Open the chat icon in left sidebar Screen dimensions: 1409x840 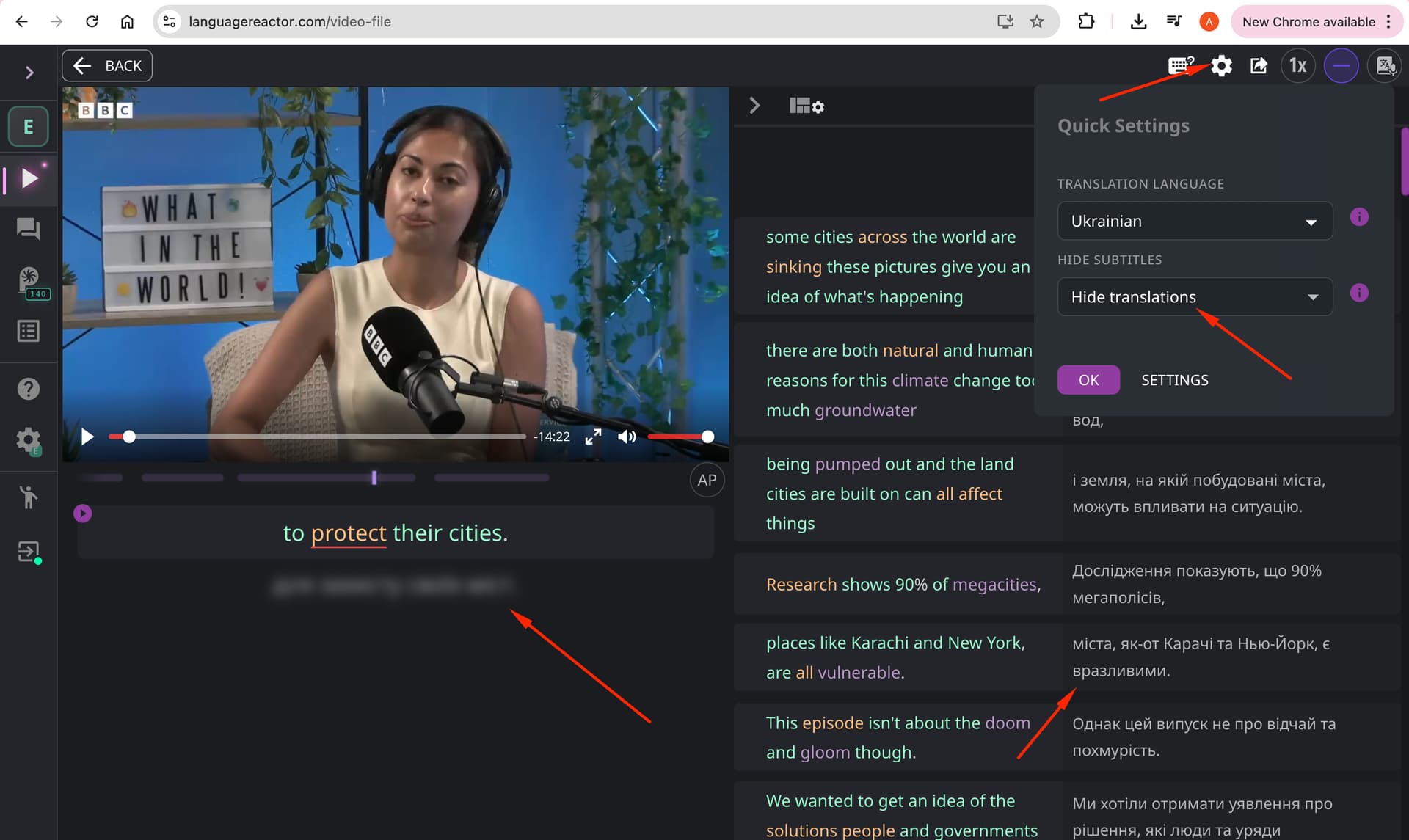click(x=29, y=229)
